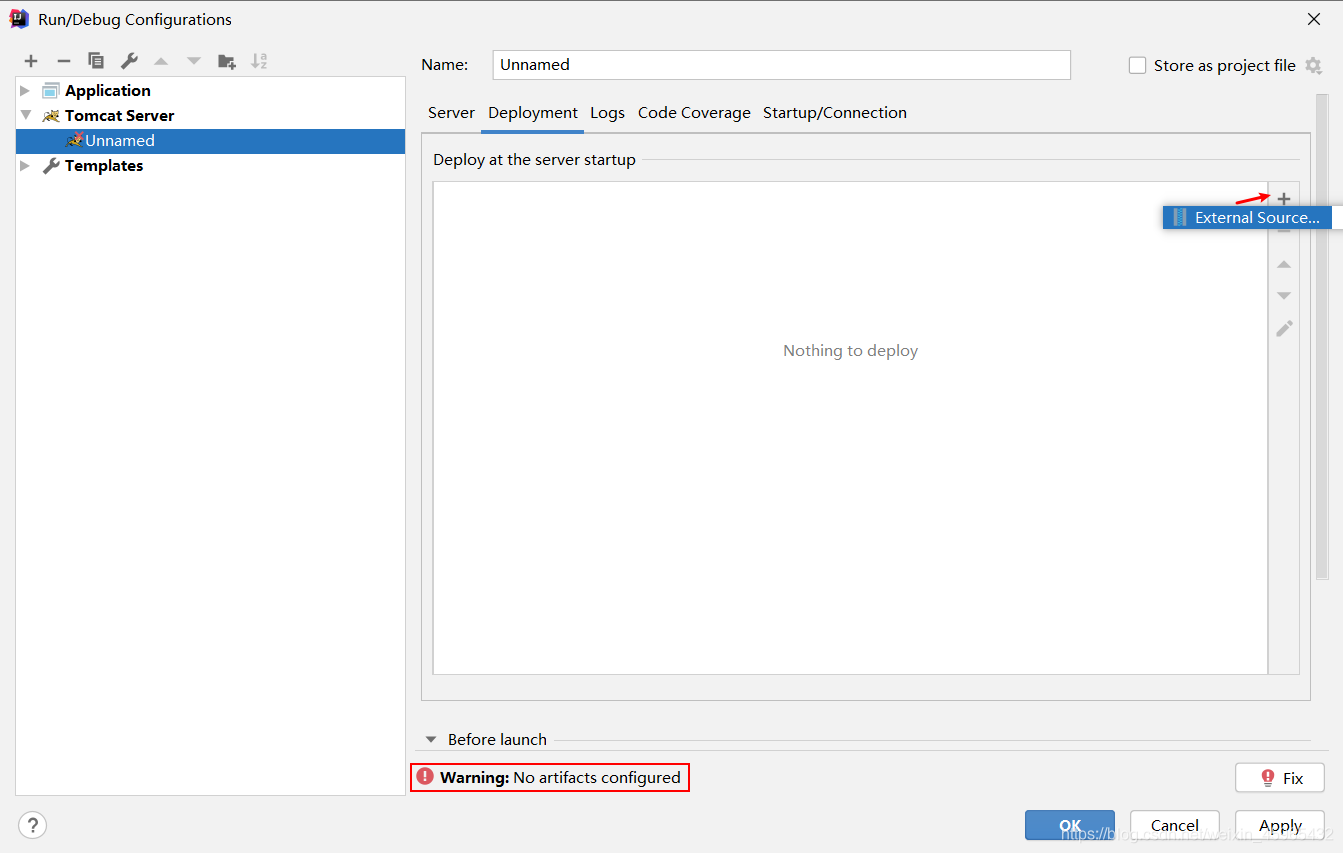Switch to the Server tab
This screenshot has height=853, width=1343.
point(451,113)
